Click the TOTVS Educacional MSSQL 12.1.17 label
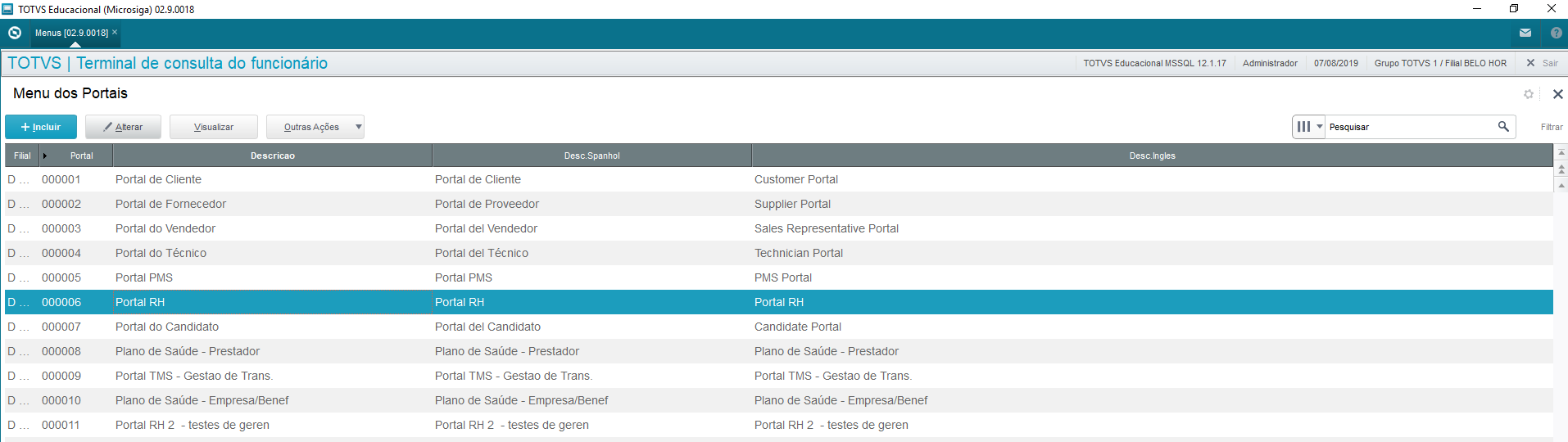 1154,63
